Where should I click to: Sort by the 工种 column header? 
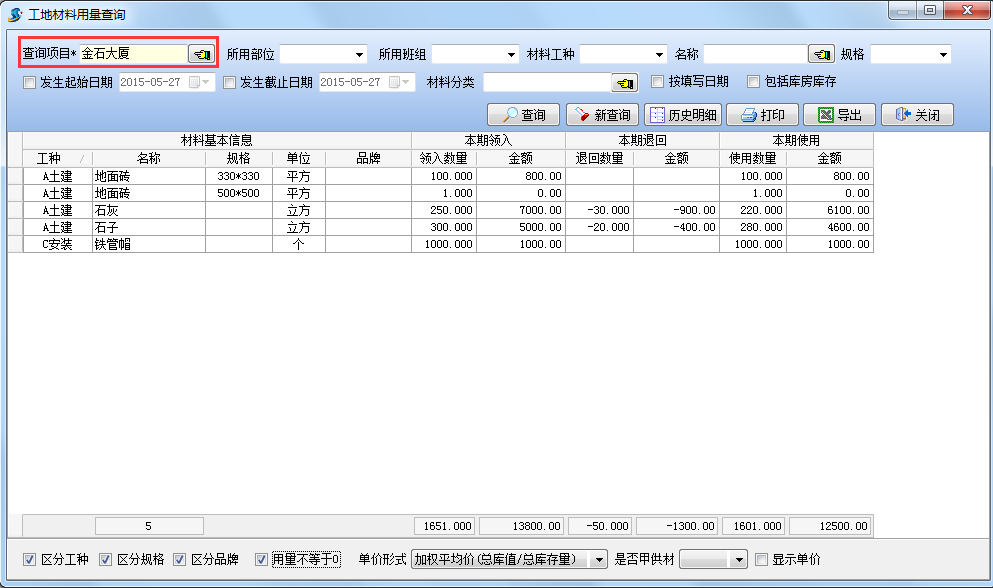click(x=49, y=158)
